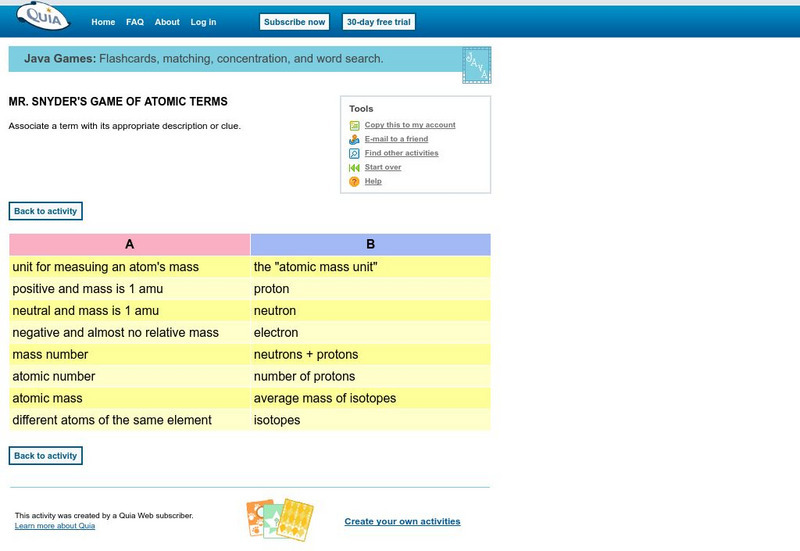The height and width of the screenshot is (551, 800).
Task: Follow the Learn more about Quia link
Action: (x=55, y=525)
